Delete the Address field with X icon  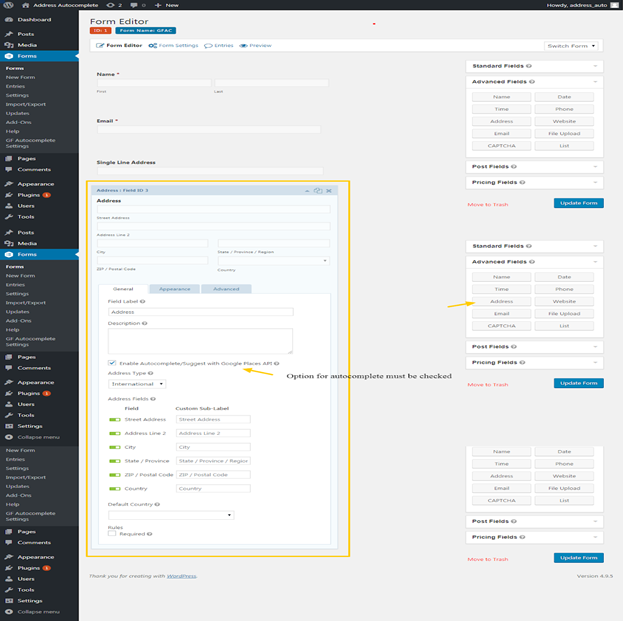pos(329,190)
